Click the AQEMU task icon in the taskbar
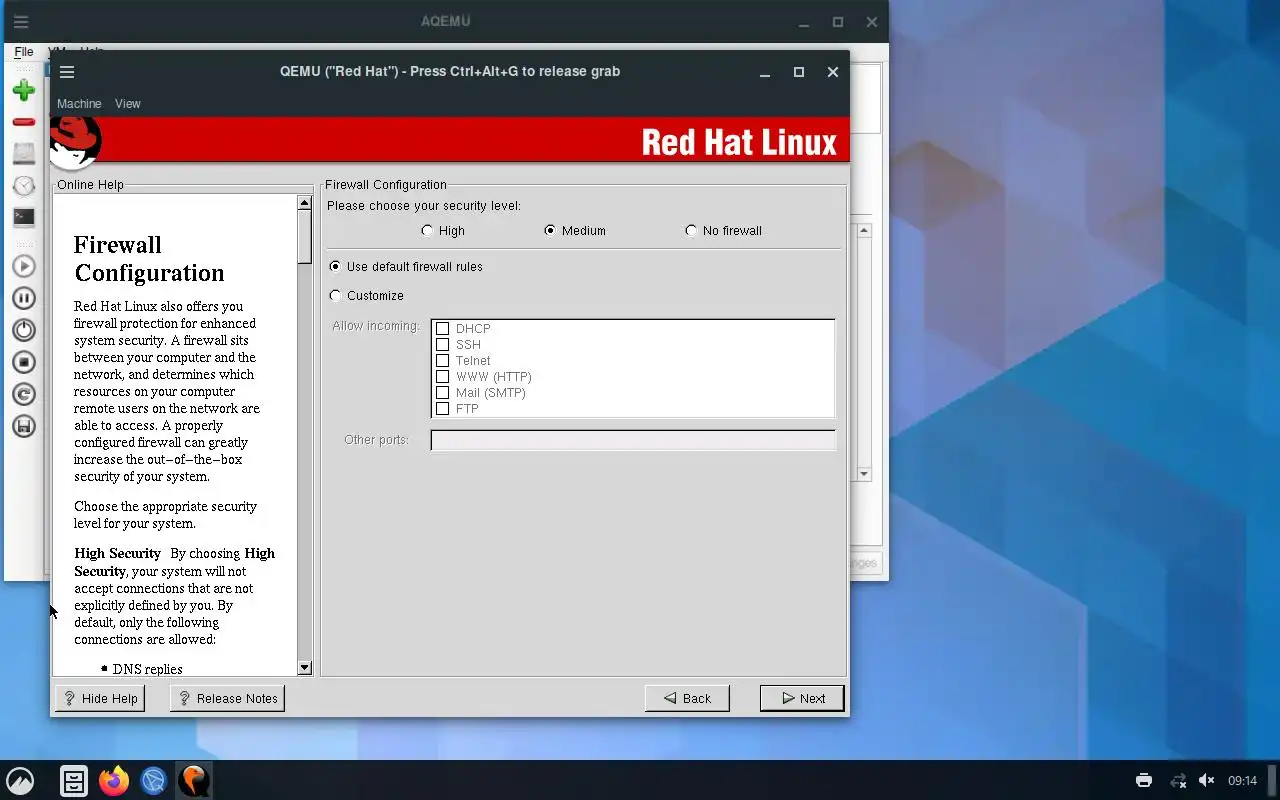Viewport: 1280px width, 800px height. [x=193, y=780]
